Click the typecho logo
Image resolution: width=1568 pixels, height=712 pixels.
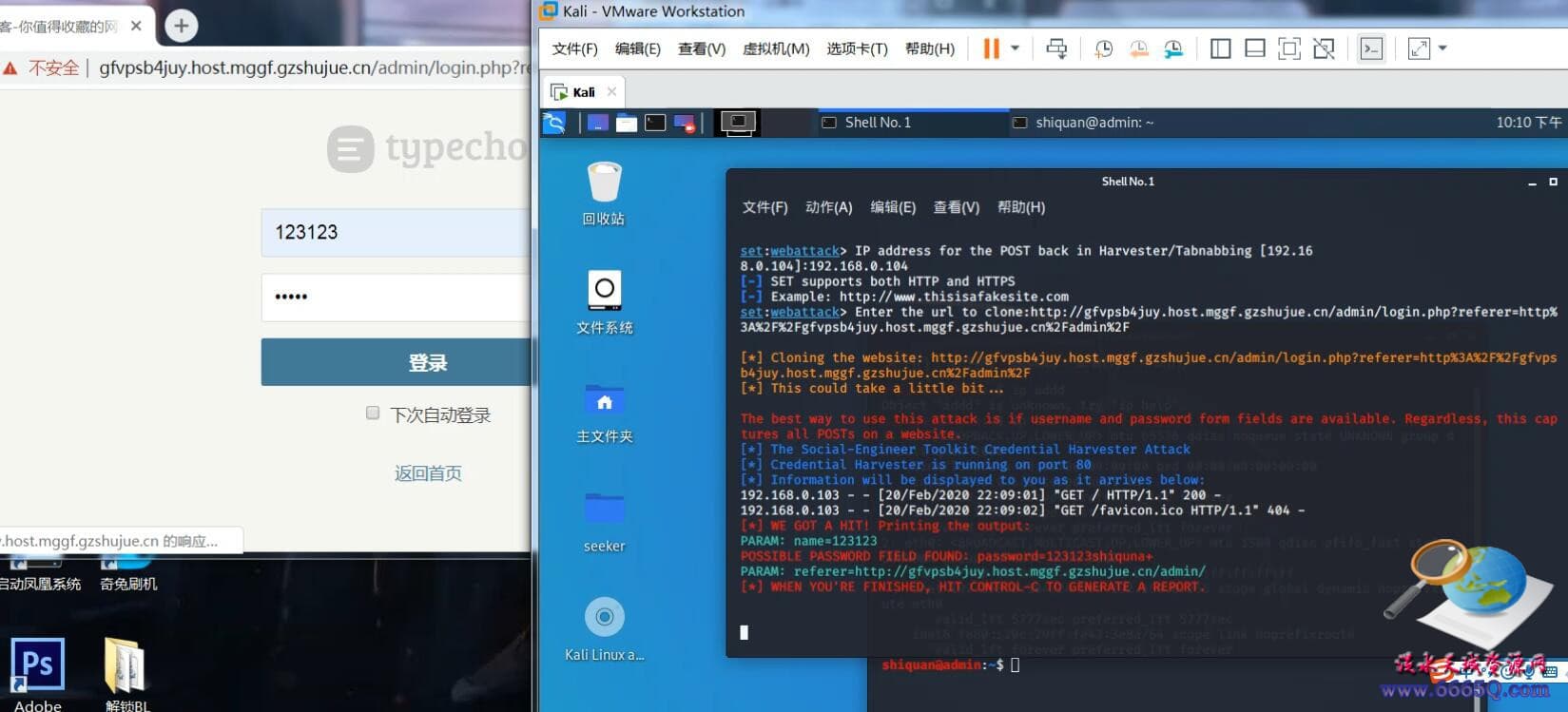(428, 149)
